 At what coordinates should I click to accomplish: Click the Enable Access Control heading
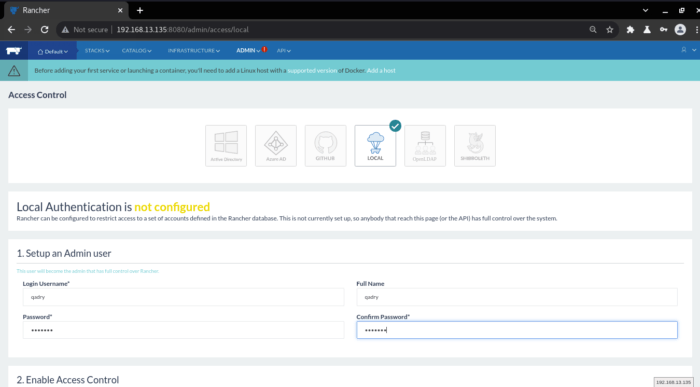coord(68,379)
